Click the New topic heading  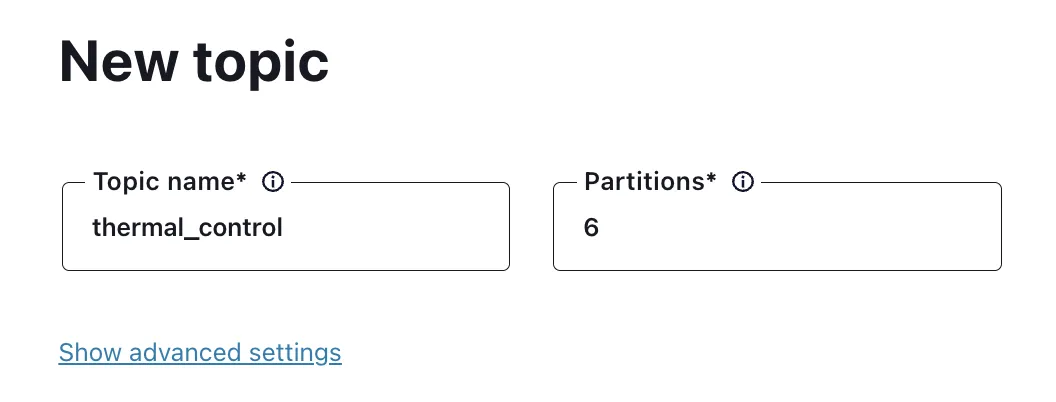(194, 63)
